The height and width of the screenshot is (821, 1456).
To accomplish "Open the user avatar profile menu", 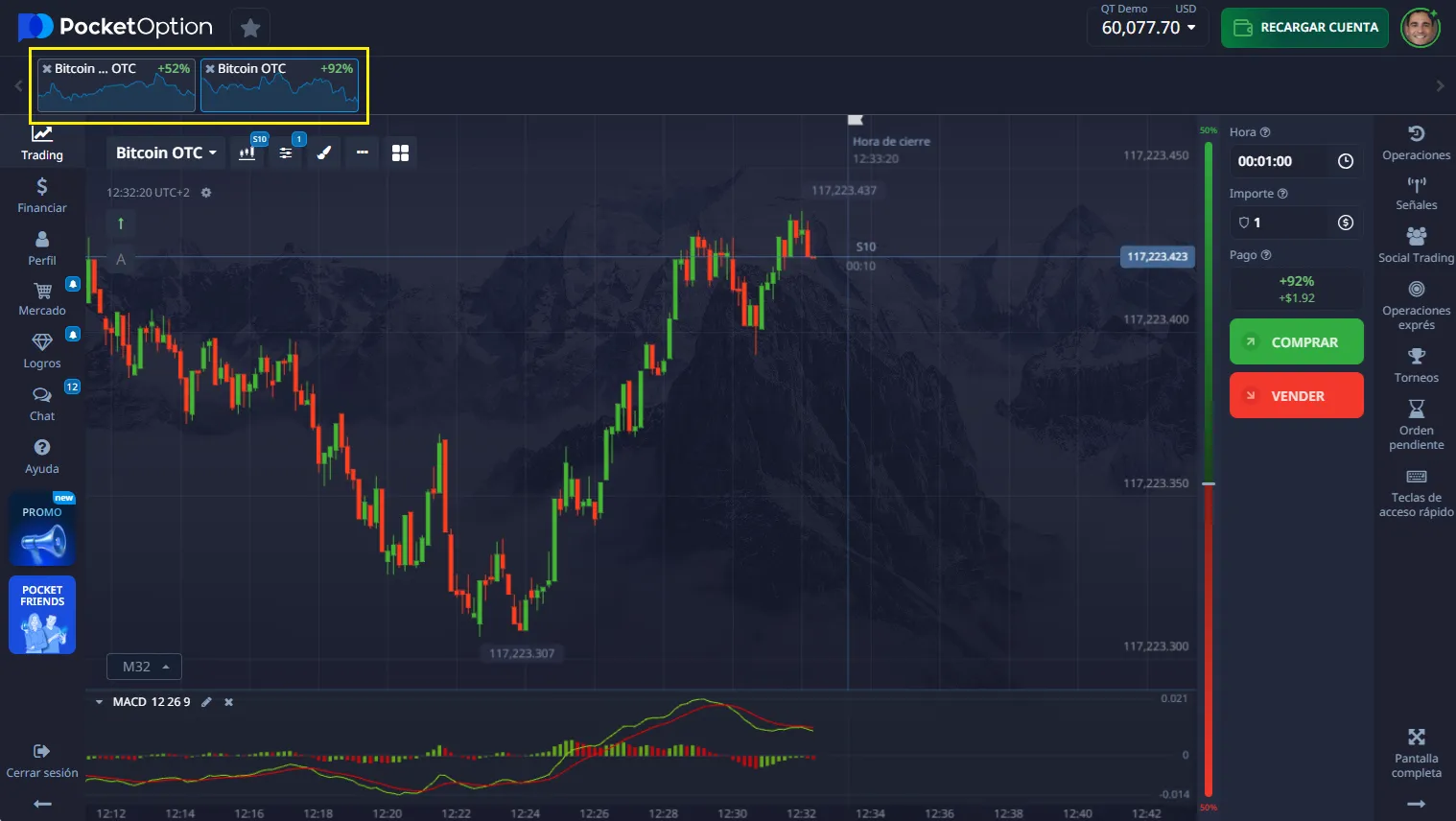I will pos(1421,28).
